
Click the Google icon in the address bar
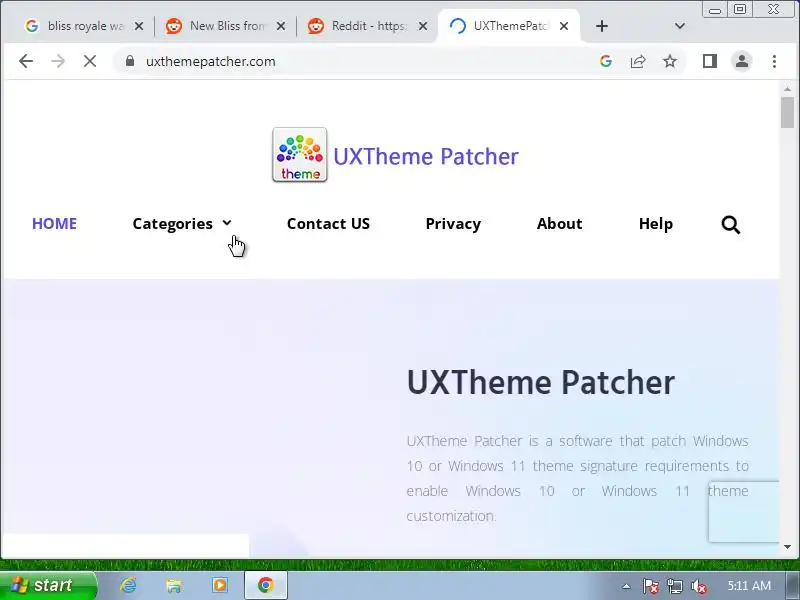point(606,61)
